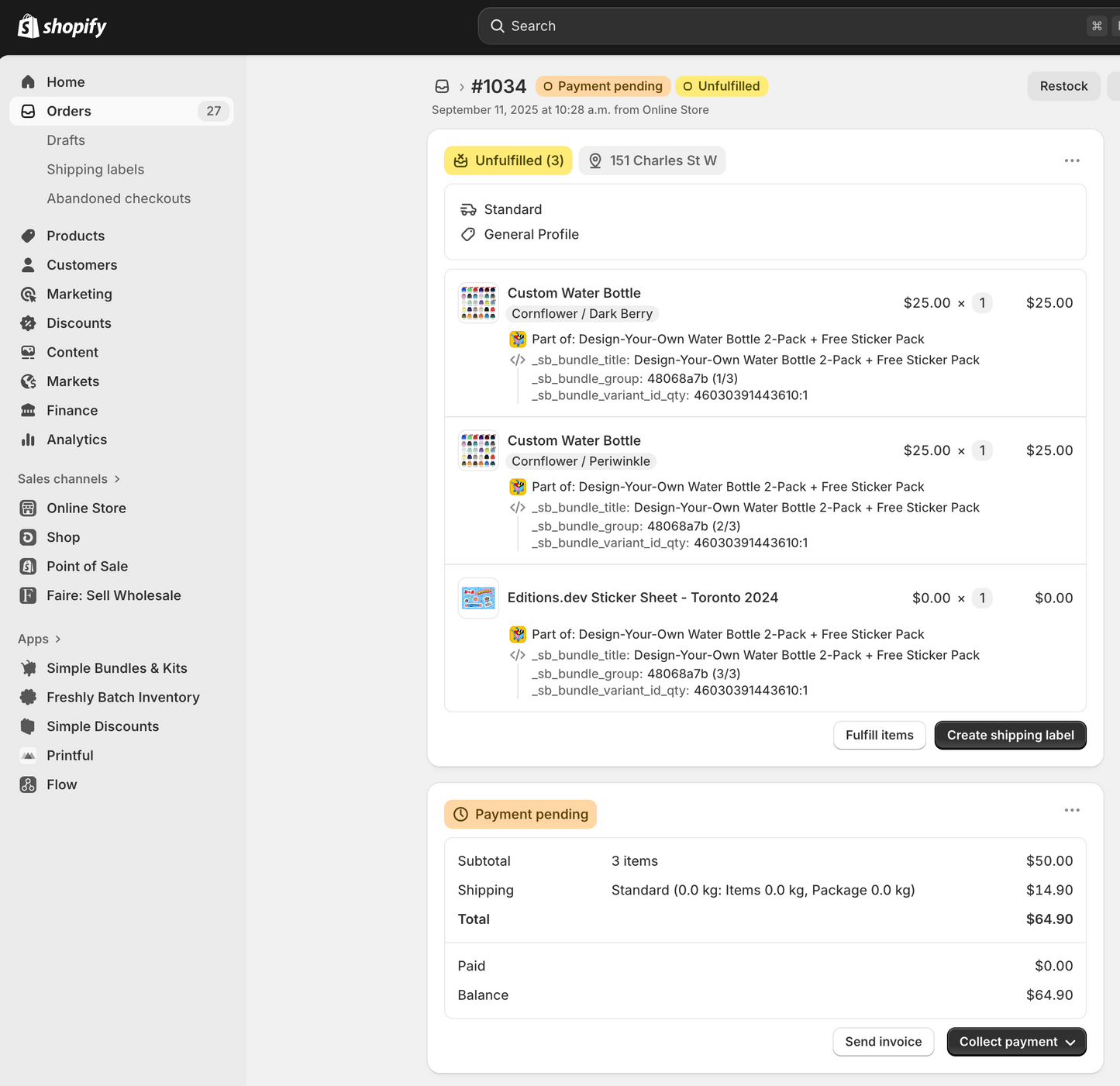Image resolution: width=1120 pixels, height=1086 pixels.
Task: Click the Content icon
Action: click(29, 352)
